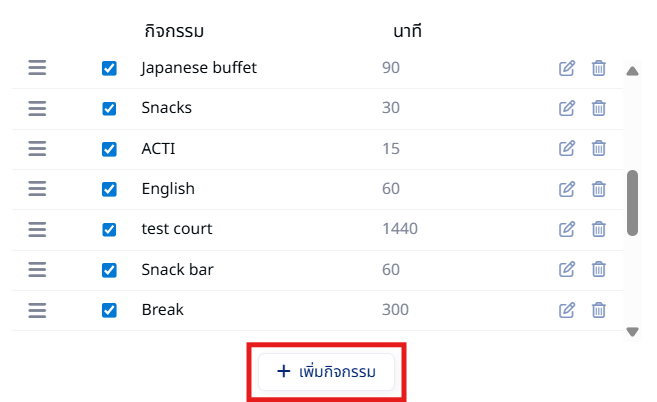The height and width of the screenshot is (402, 657).
Task: Click the drag handle for Snacks row
Action: [x=37, y=109]
